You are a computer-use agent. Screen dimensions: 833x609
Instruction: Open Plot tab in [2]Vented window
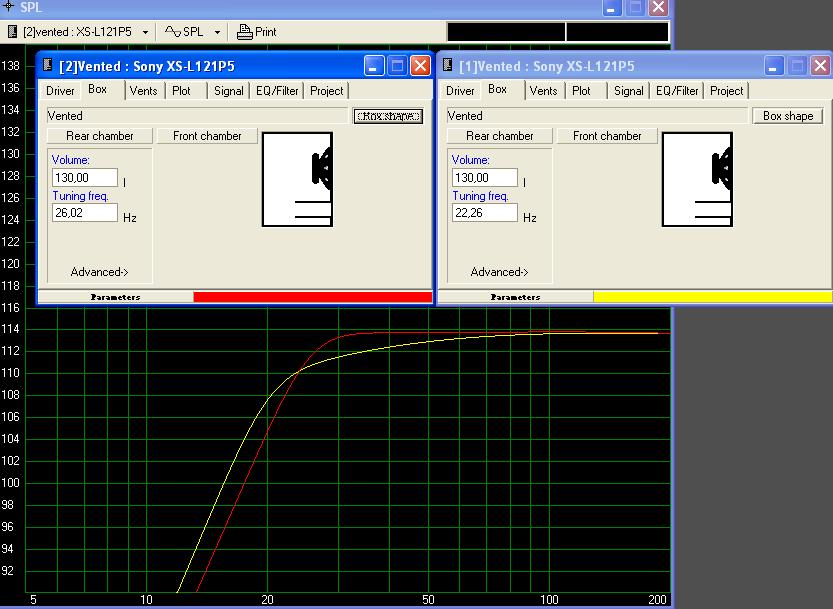tap(181, 91)
